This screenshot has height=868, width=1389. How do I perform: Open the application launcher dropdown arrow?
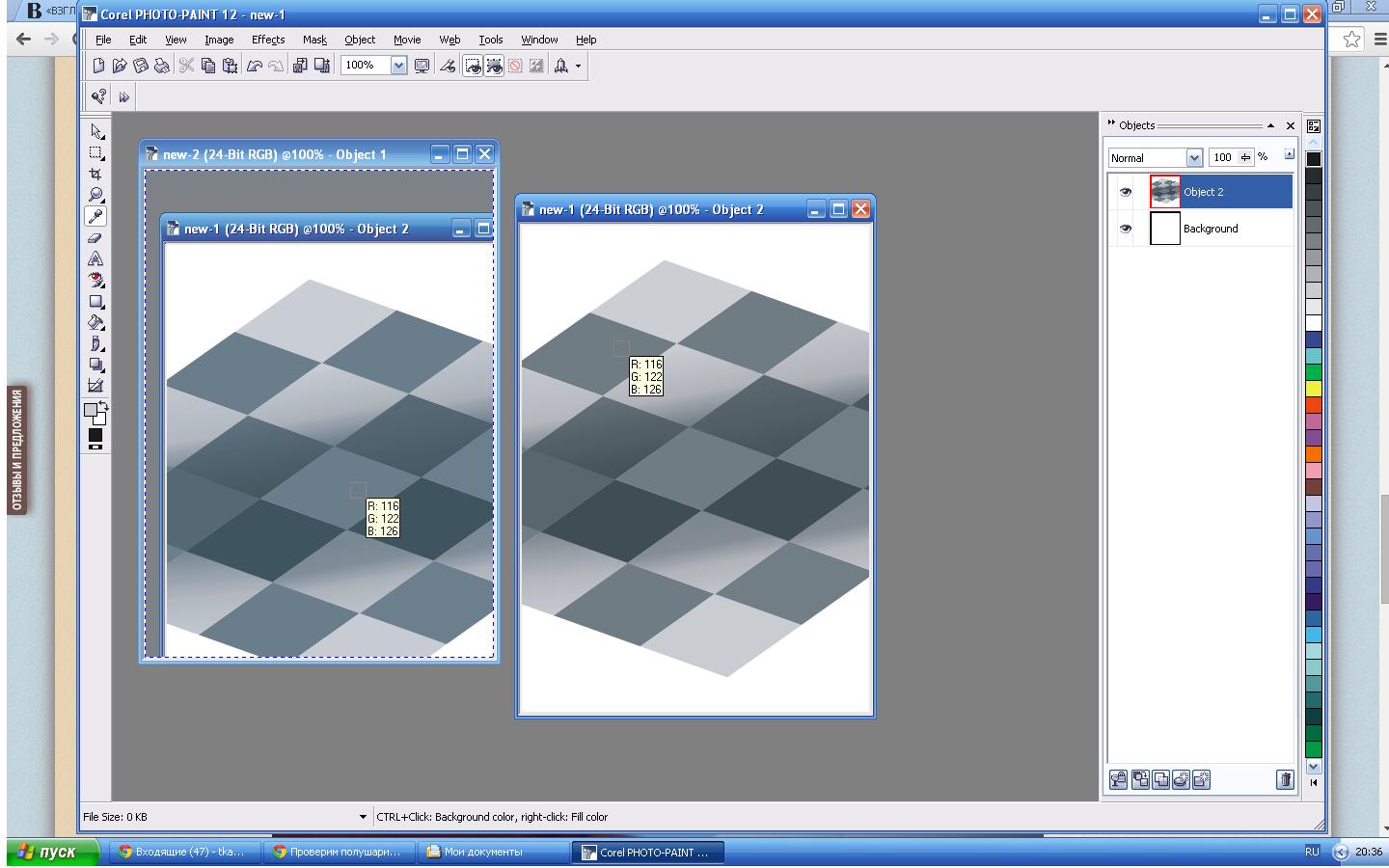click(578, 66)
